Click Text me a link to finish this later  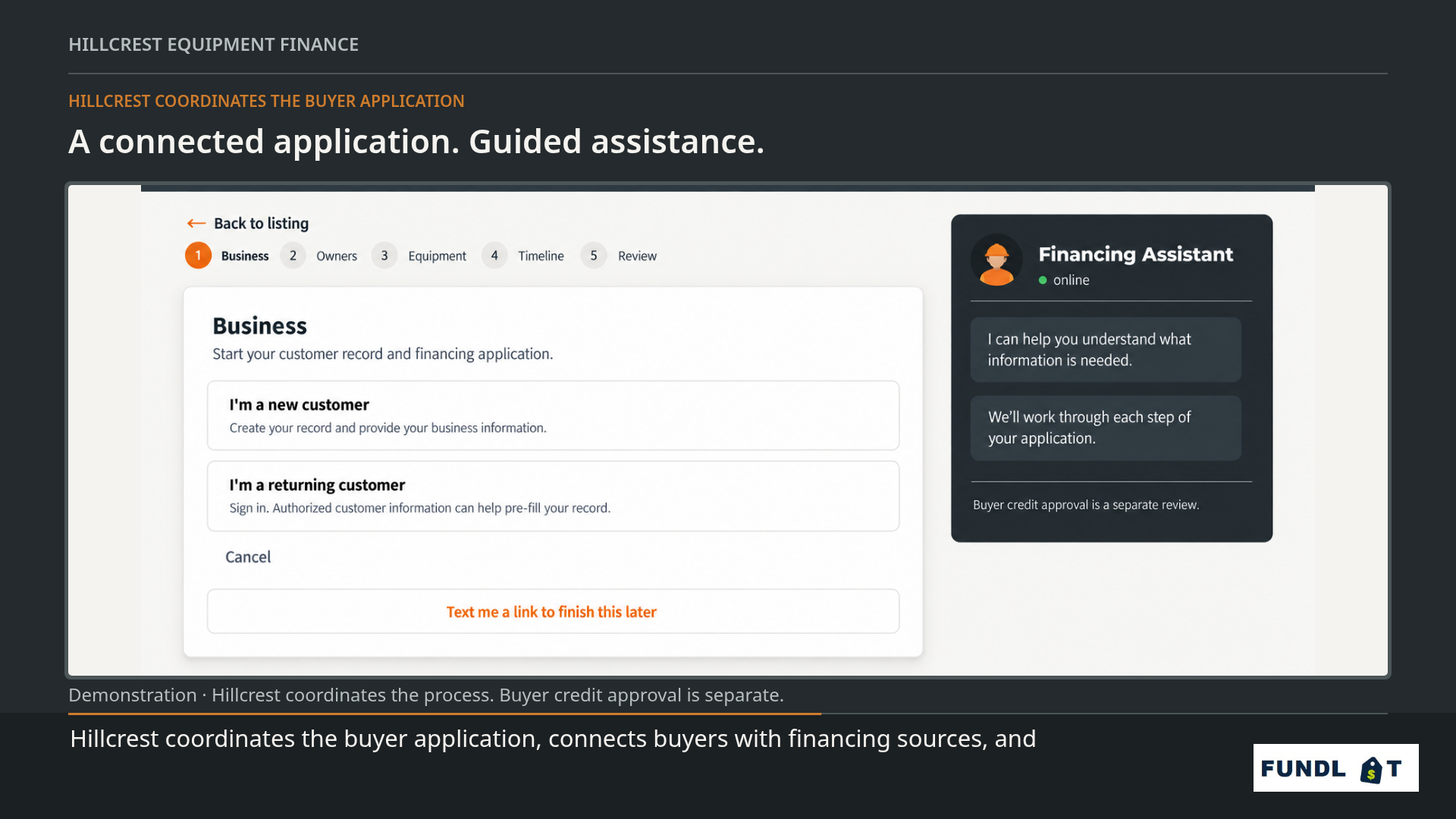tap(553, 611)
